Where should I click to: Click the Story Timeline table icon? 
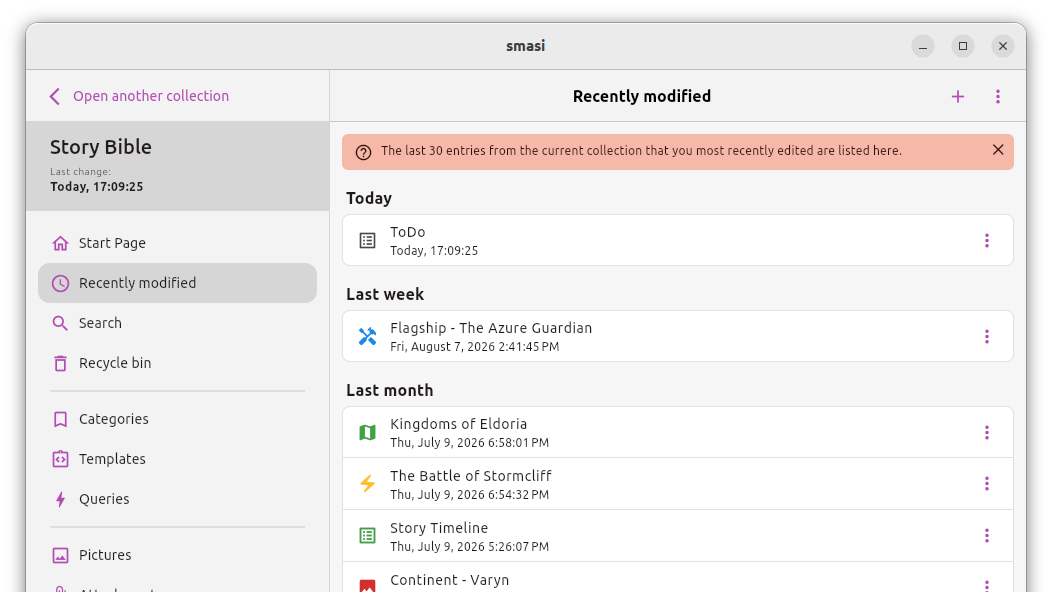368,536
